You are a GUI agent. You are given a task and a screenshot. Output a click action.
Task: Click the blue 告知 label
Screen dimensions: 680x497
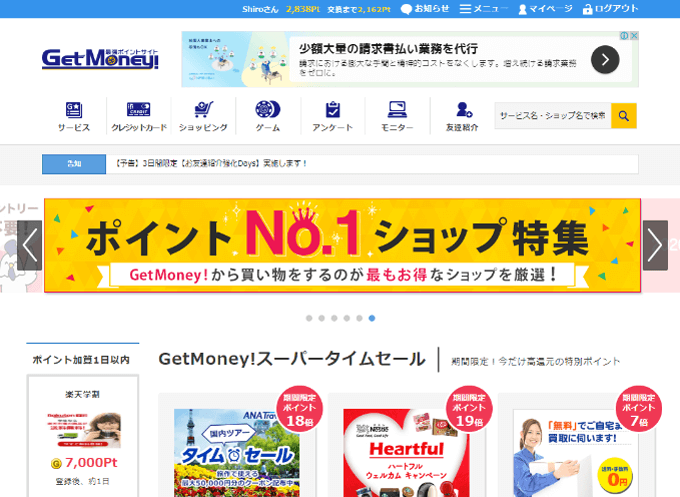74,164
